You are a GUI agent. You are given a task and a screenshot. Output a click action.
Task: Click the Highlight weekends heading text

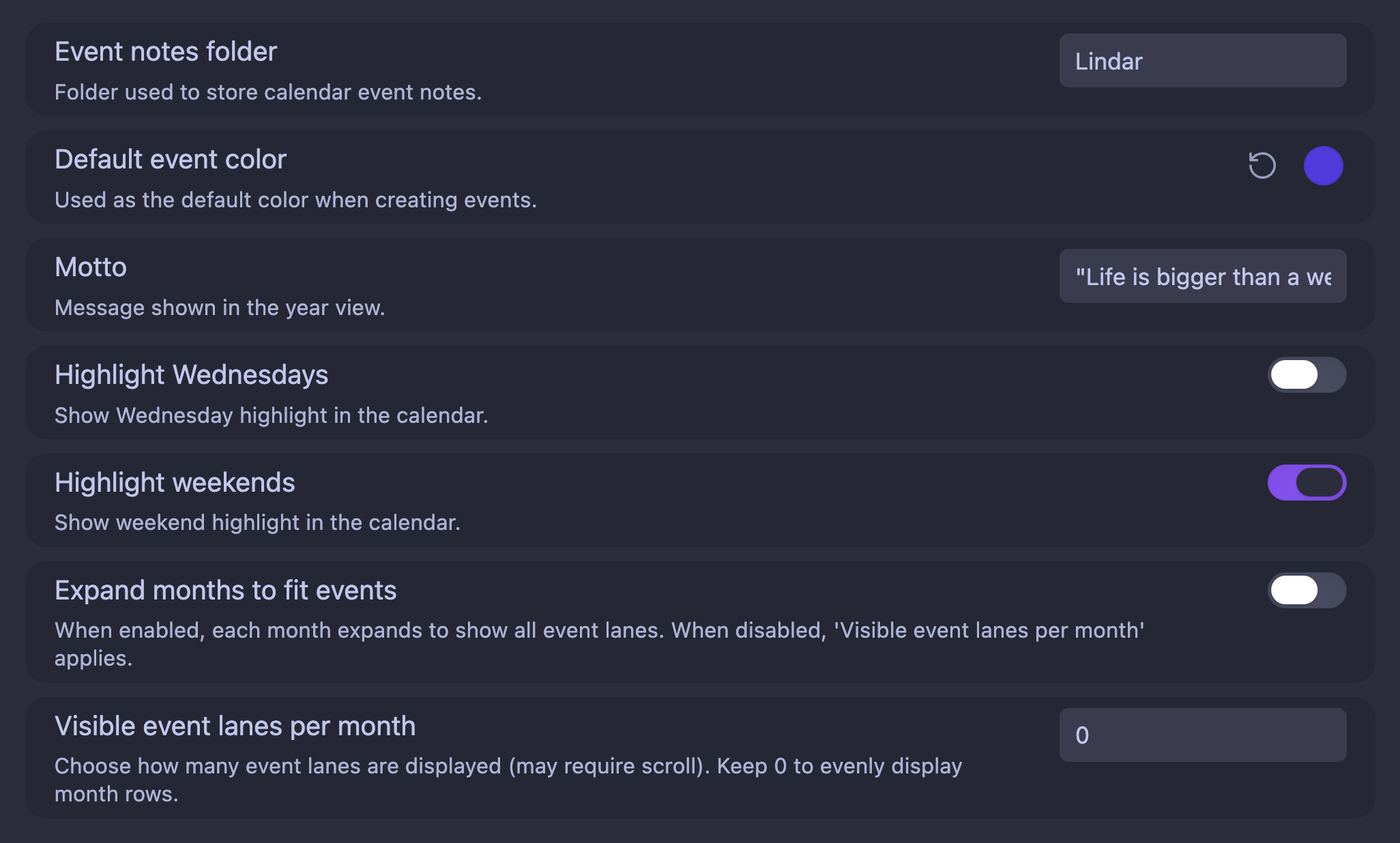175,483
